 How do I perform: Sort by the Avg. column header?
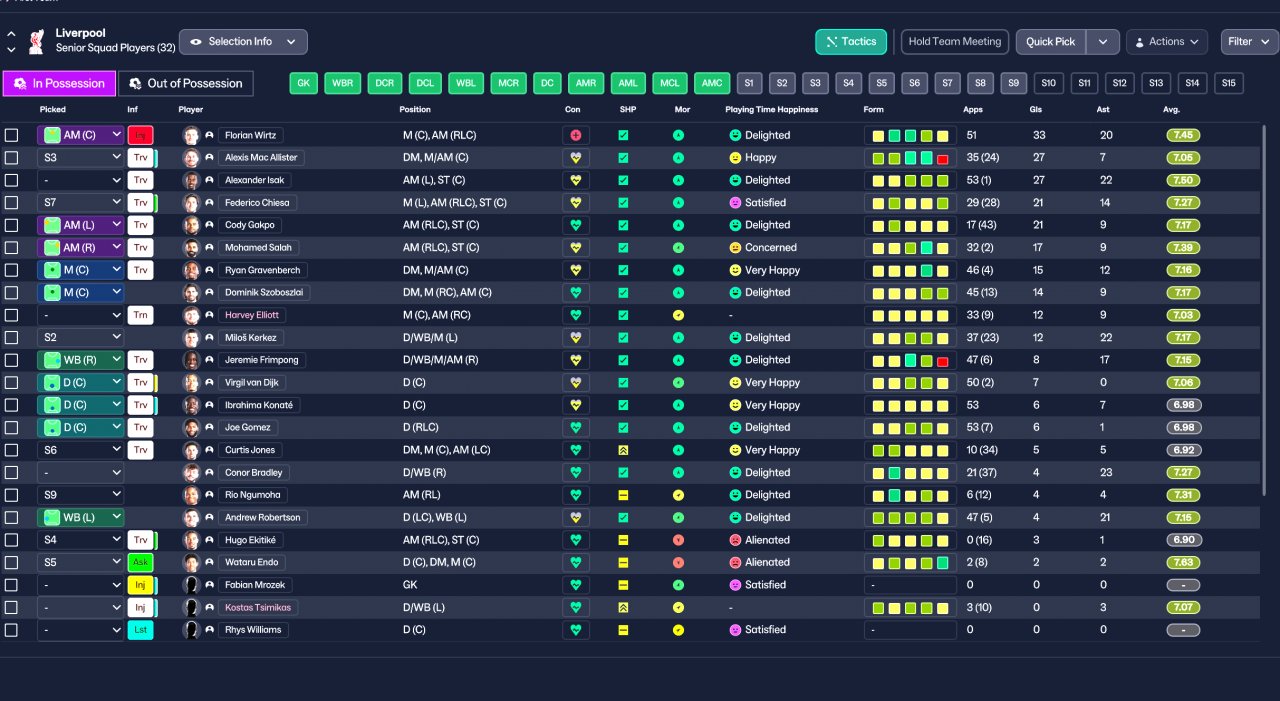click(1171, 109)
